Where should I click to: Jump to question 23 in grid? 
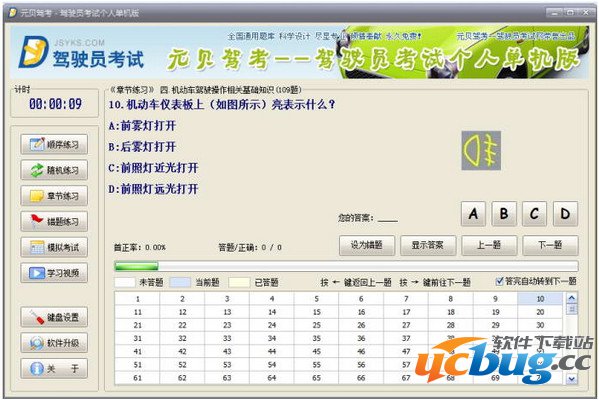point(227,325)
